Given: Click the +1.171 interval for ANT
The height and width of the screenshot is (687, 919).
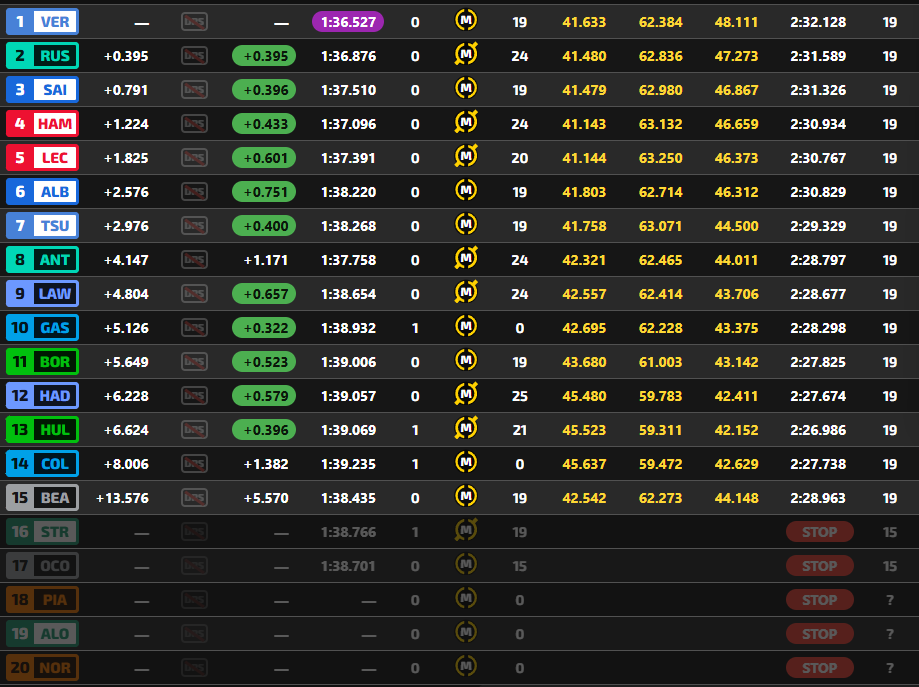Looking at the screenshot, I should (266, 260).
